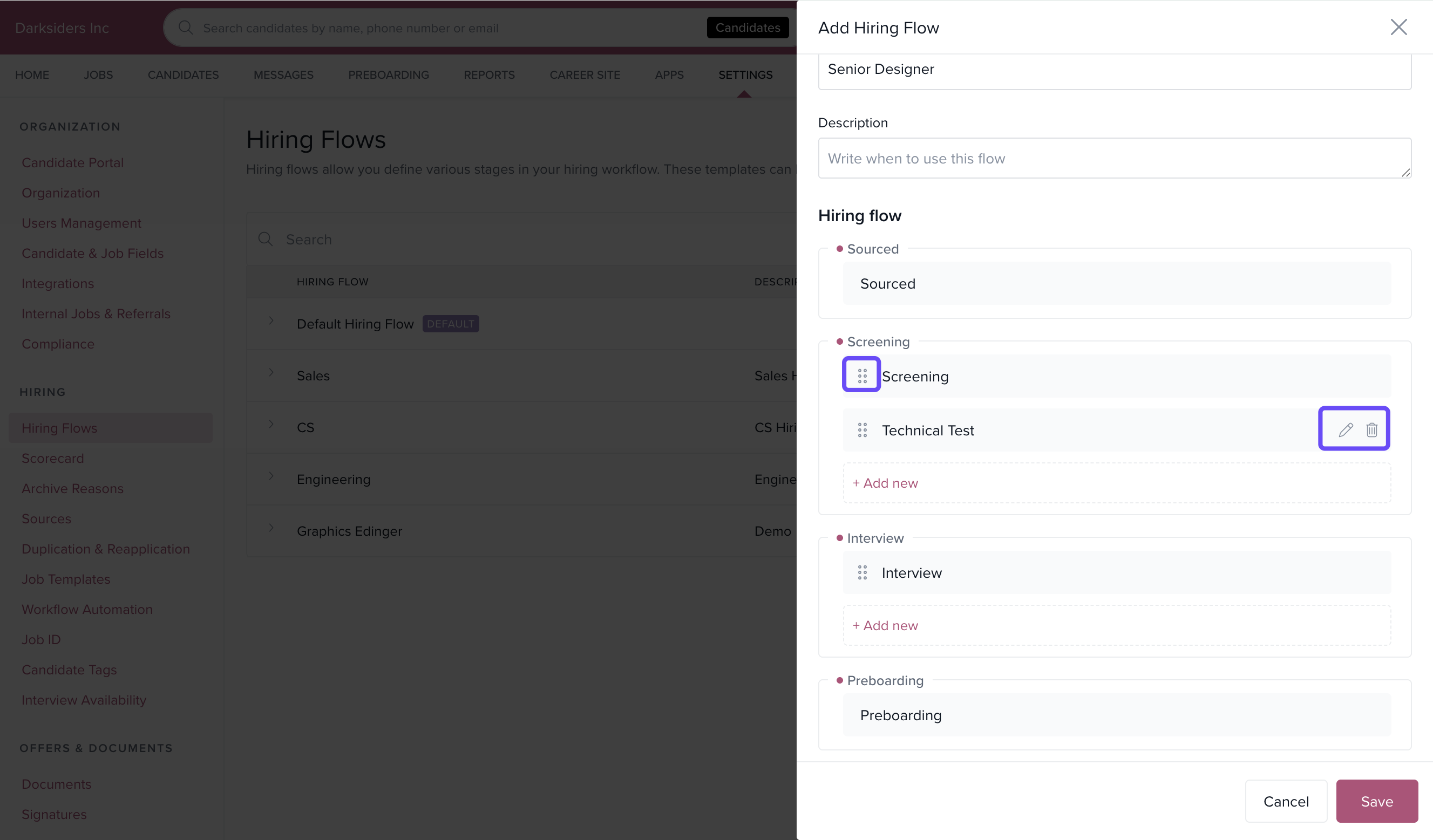Click the Technical Test drag handle

pyautogui.click(x=862, y=430)
